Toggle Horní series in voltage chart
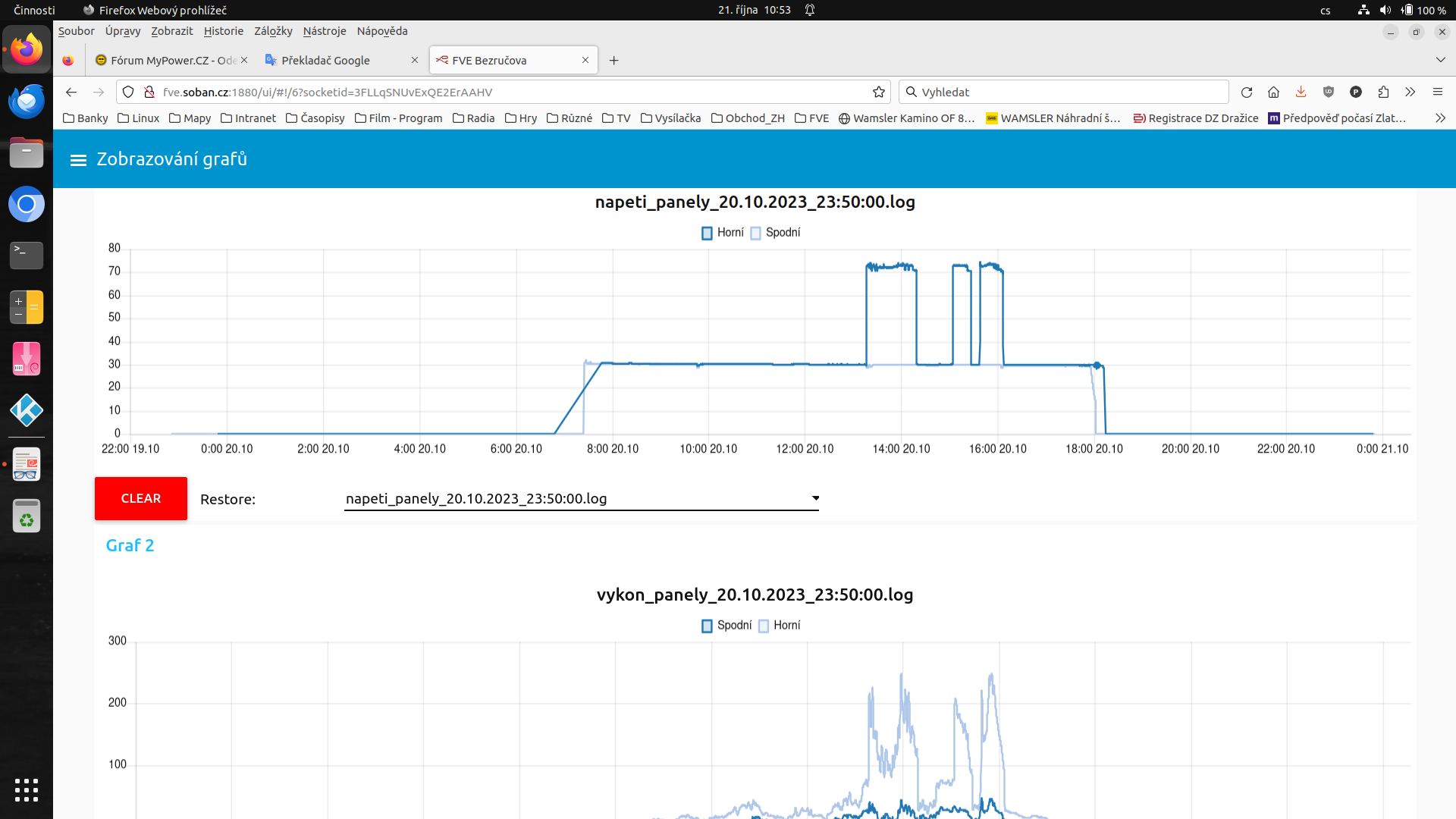Image resolution: width=1456 pixels, height=819 pixels. point(723,233)
